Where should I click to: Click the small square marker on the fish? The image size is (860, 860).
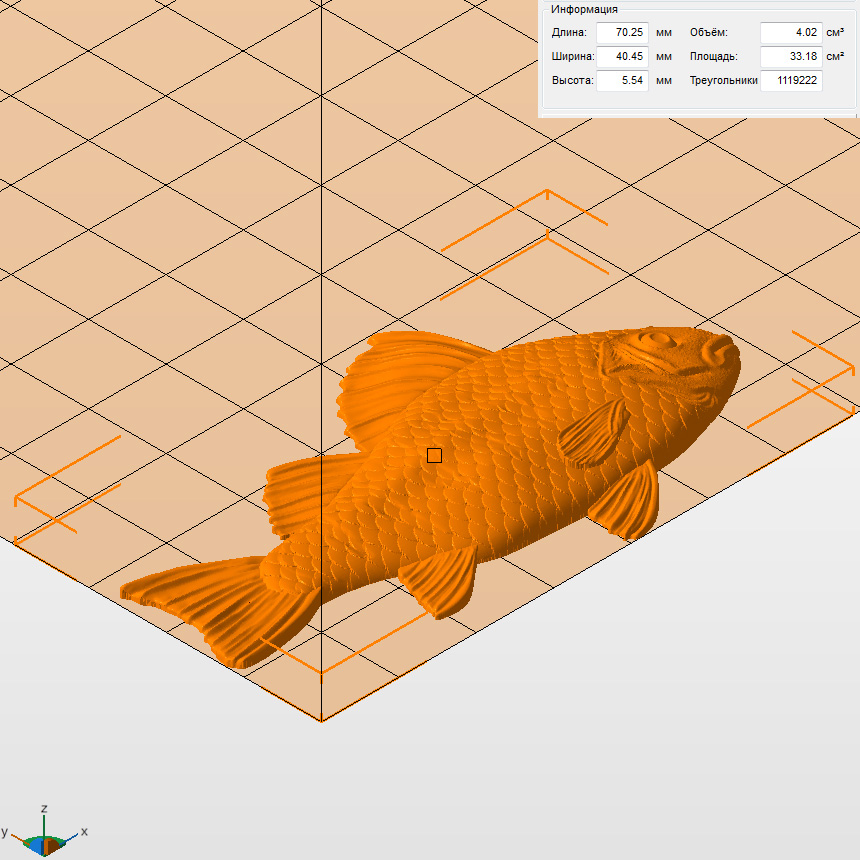click(434, 456)
